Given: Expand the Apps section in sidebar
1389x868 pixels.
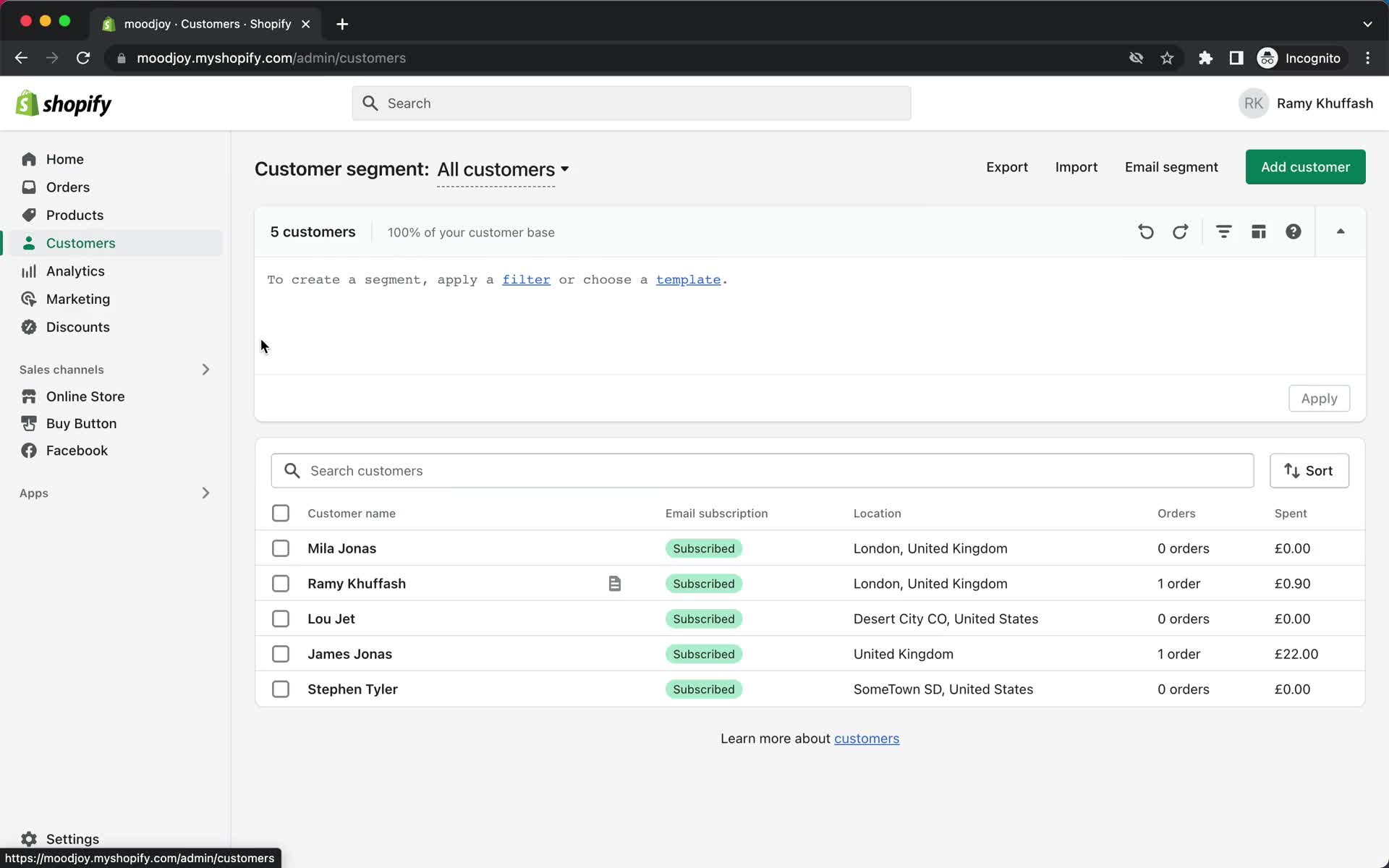Looking at the screenshot, I should click(x=206, y=492).
